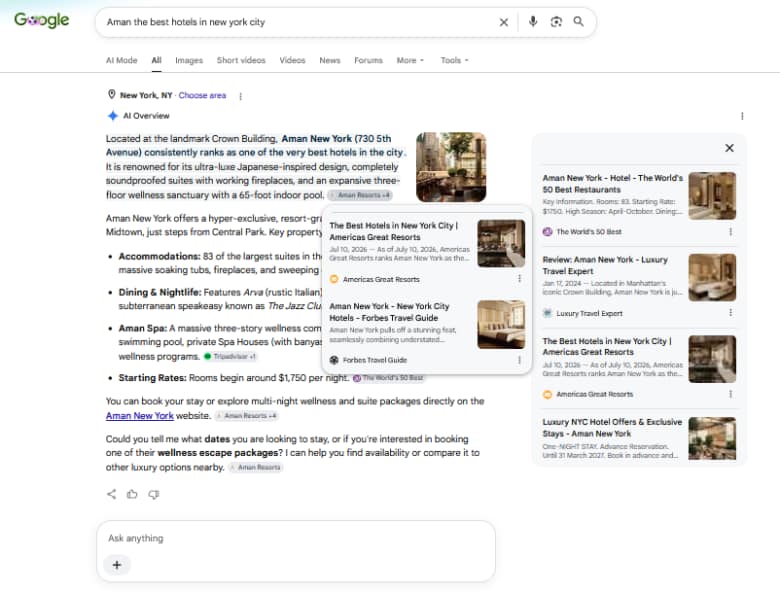This screenshot has height=592, width=780.
Task: Click Aman Resorts +4 chip after website
Action: (x=247, y=415)
